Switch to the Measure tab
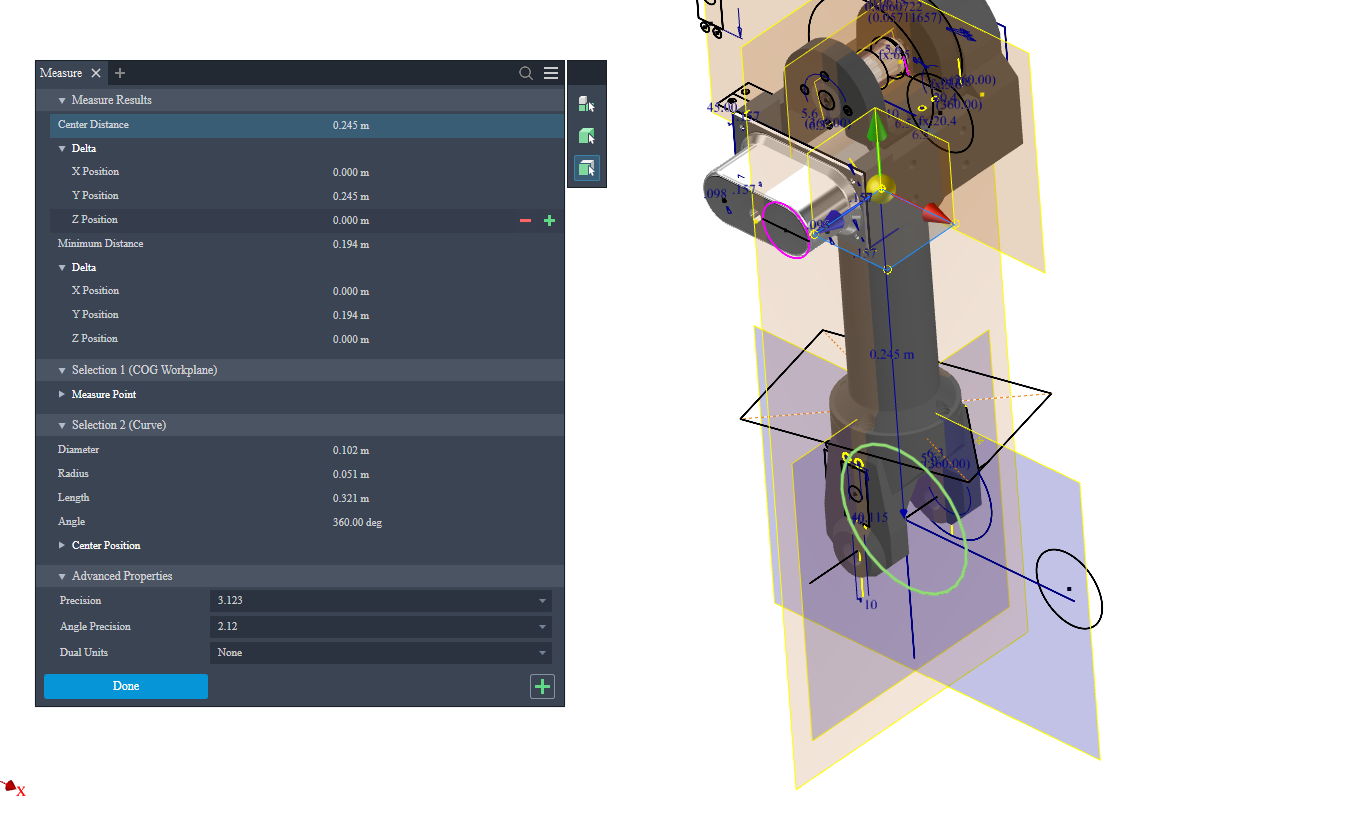The width and height of the screenshot is (1369, 815). pyautogui.click(x=61, y=73)
